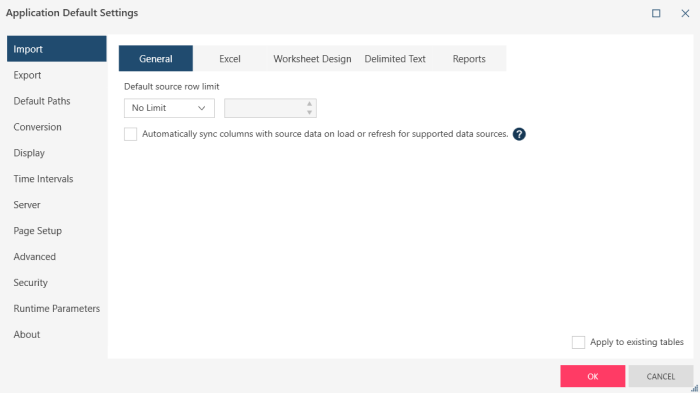Viewport: 700px width, 393px height.
Task: Switch to the Excel tab
Action: click(230, 59)
